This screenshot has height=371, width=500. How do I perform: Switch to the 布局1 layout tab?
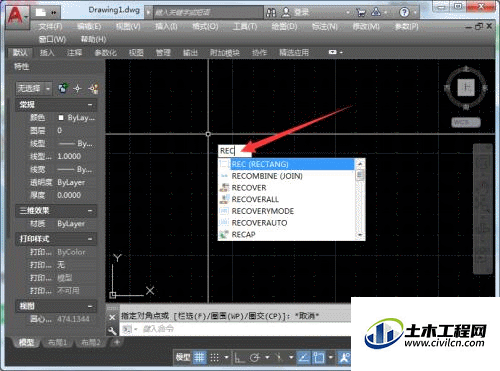tap(57, 342)
